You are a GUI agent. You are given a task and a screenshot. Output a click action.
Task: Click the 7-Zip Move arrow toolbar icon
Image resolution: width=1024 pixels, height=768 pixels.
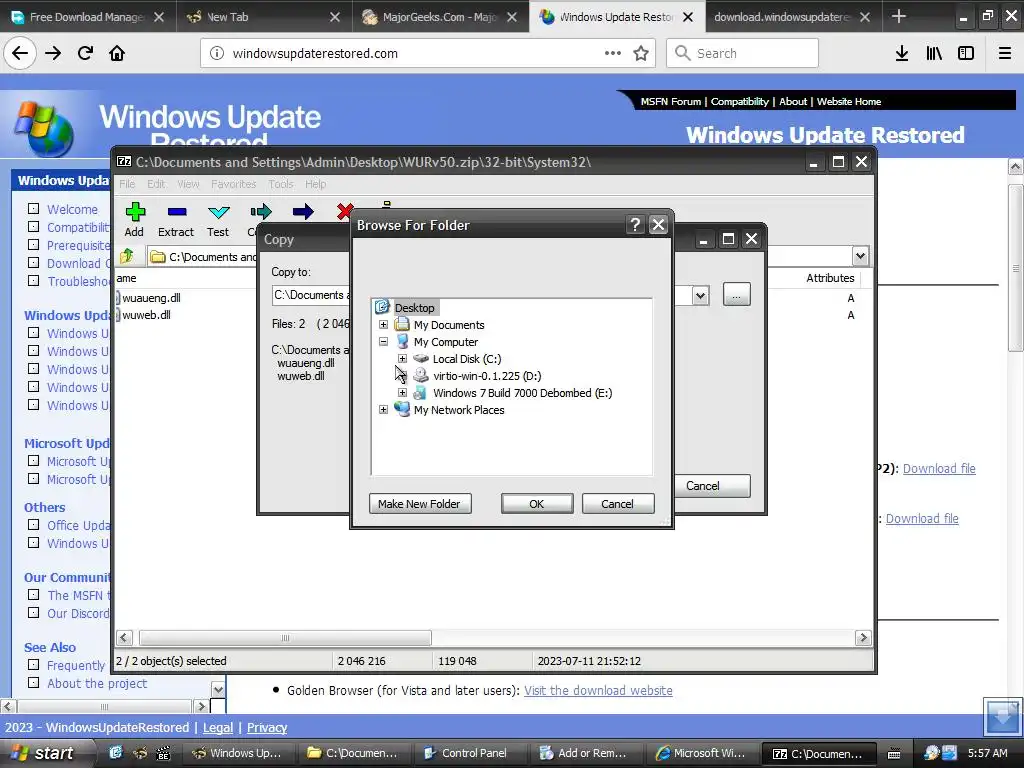pyautogui.click(x=303, y=212)
